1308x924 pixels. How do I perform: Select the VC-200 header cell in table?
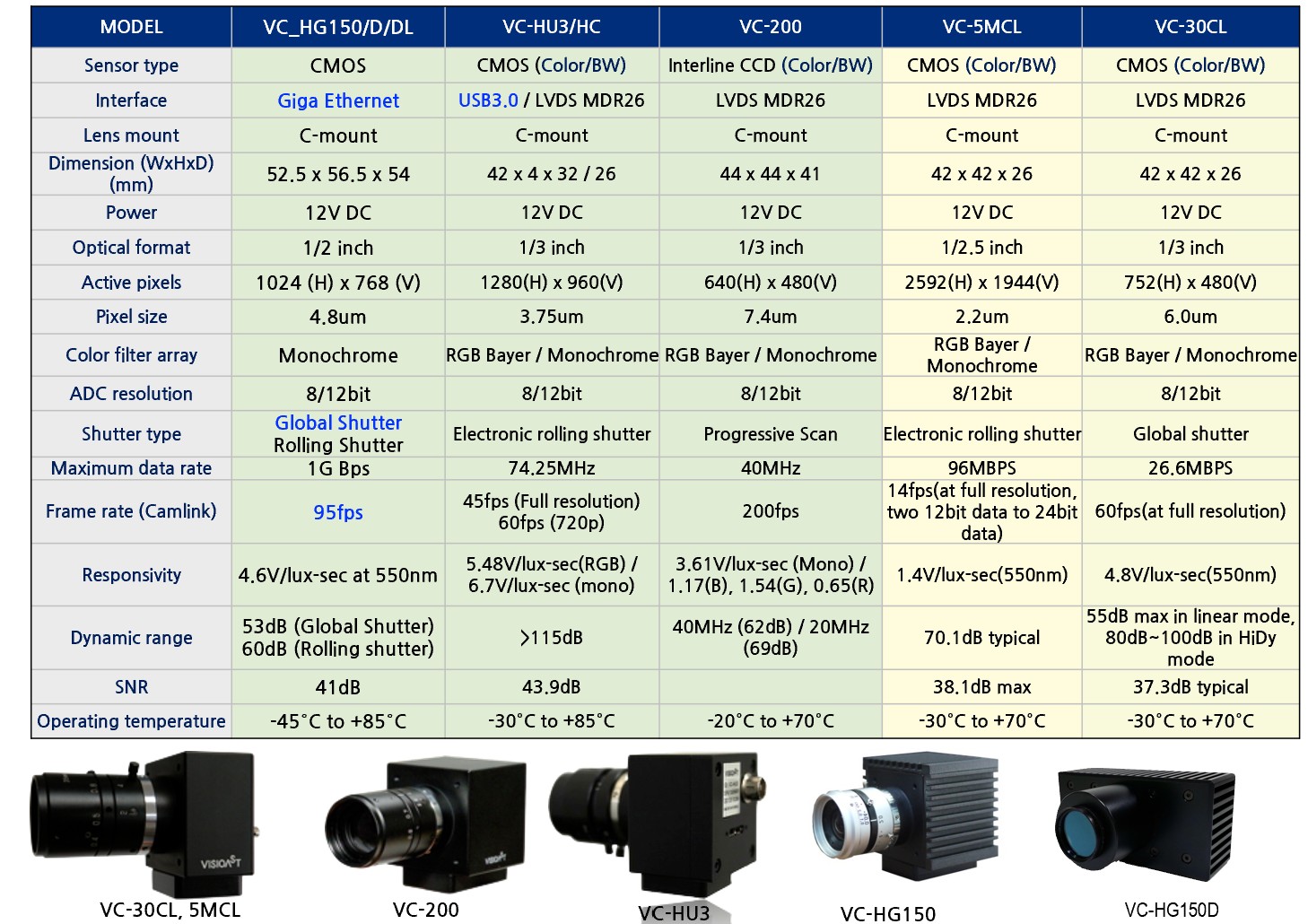click(x=771, y=27)
